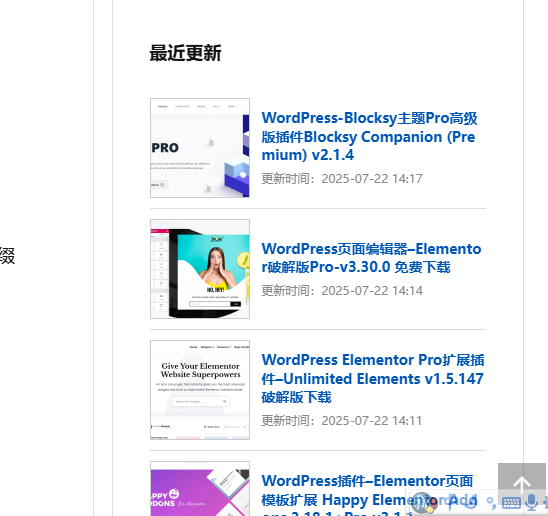The image size is (548, 516).
Task: Click the 最近更新 section heading
Action: tap(185, 53)
